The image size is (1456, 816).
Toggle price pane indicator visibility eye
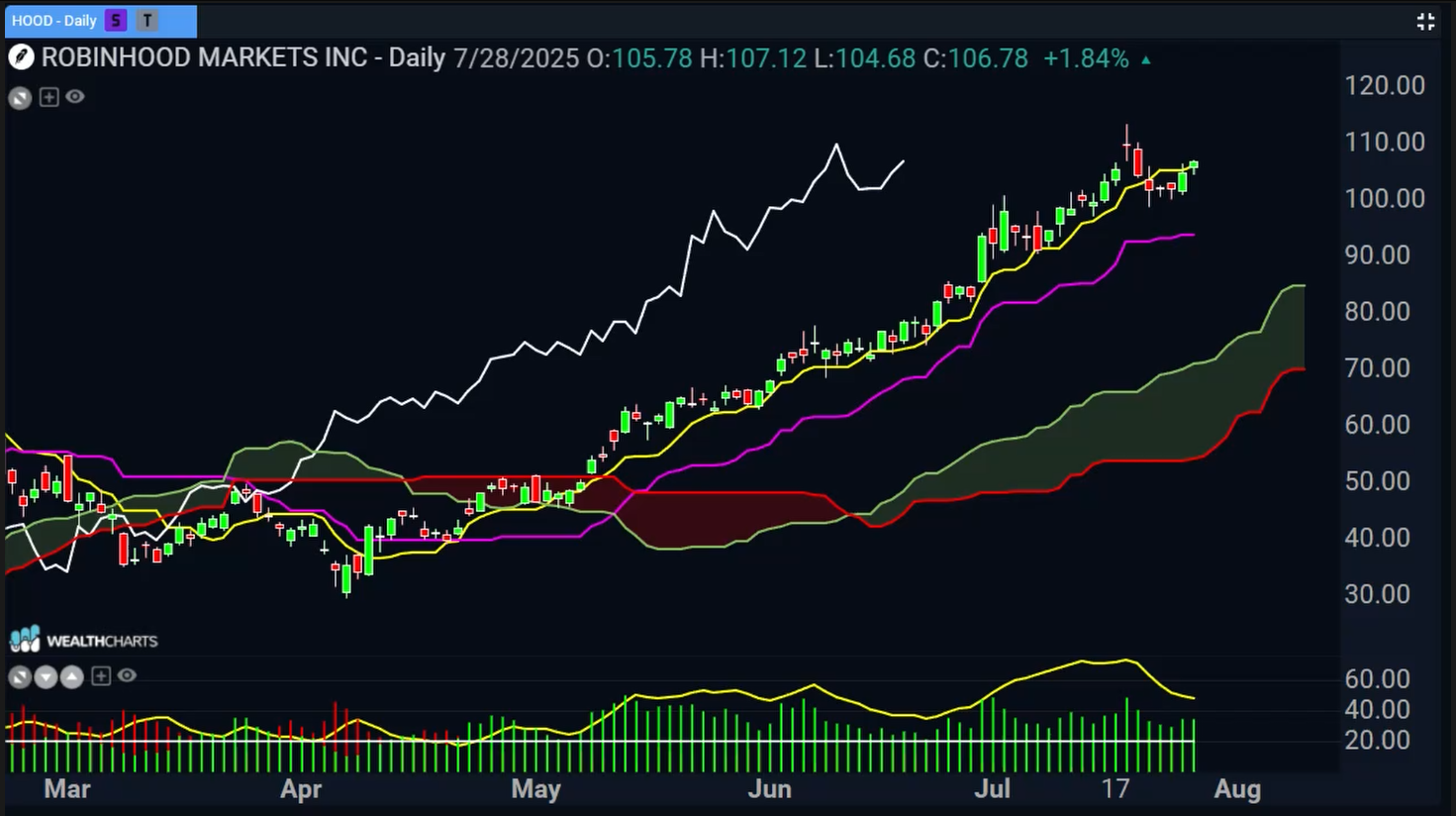[x=75, y=97]
